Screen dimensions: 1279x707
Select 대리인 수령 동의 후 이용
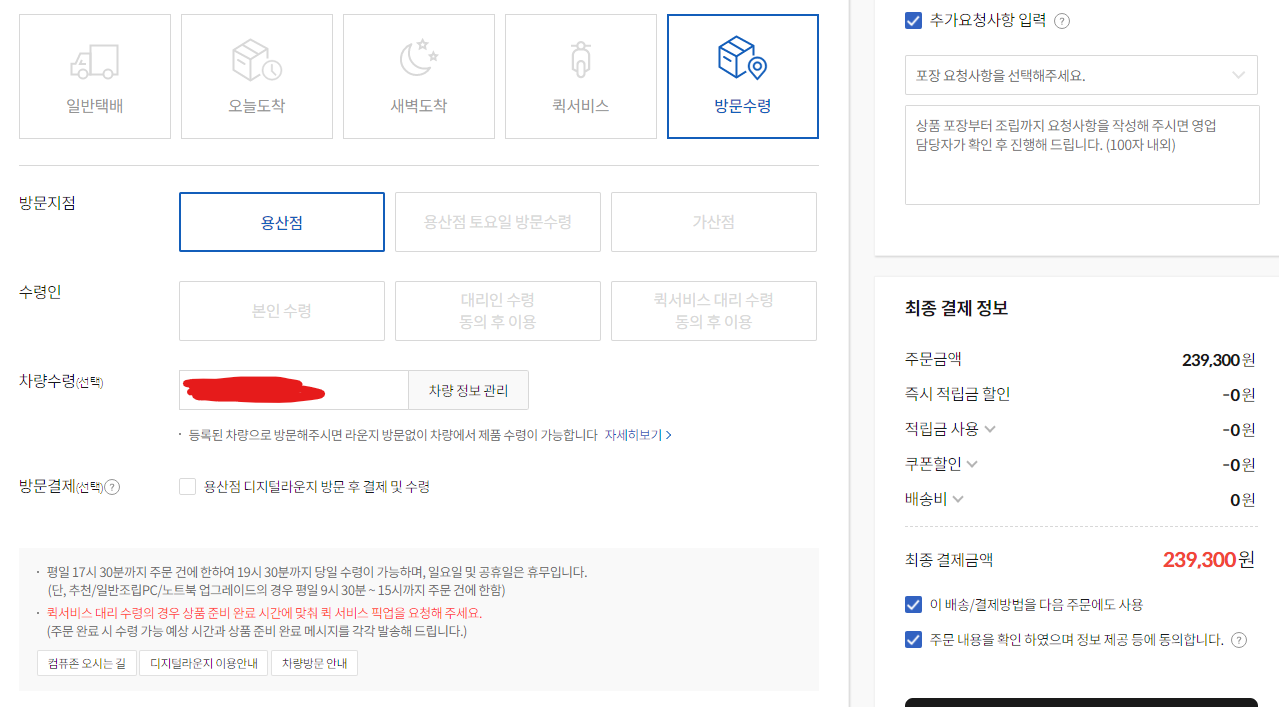[x=498, y=311]
